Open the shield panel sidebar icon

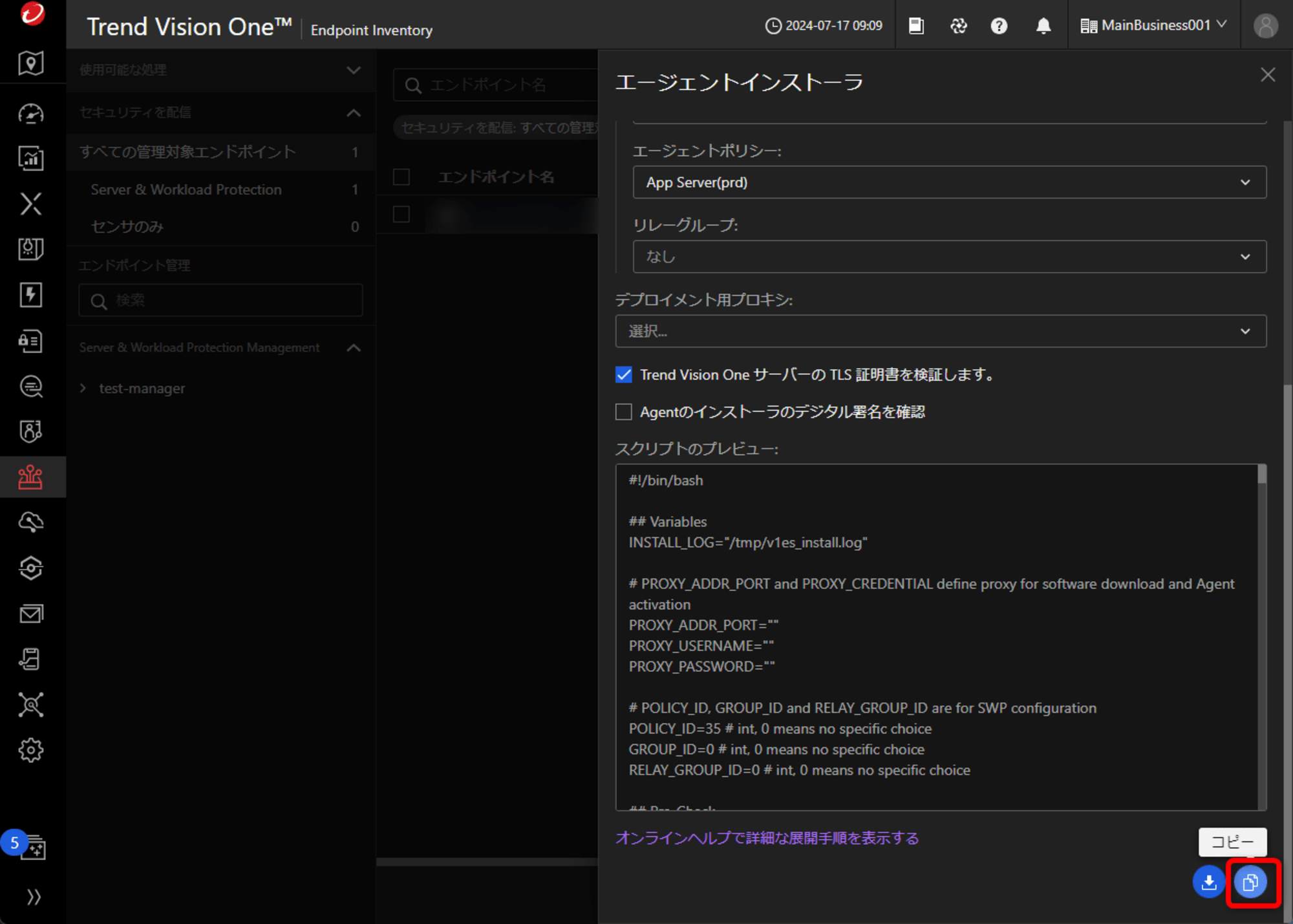(x=31, y=249)
